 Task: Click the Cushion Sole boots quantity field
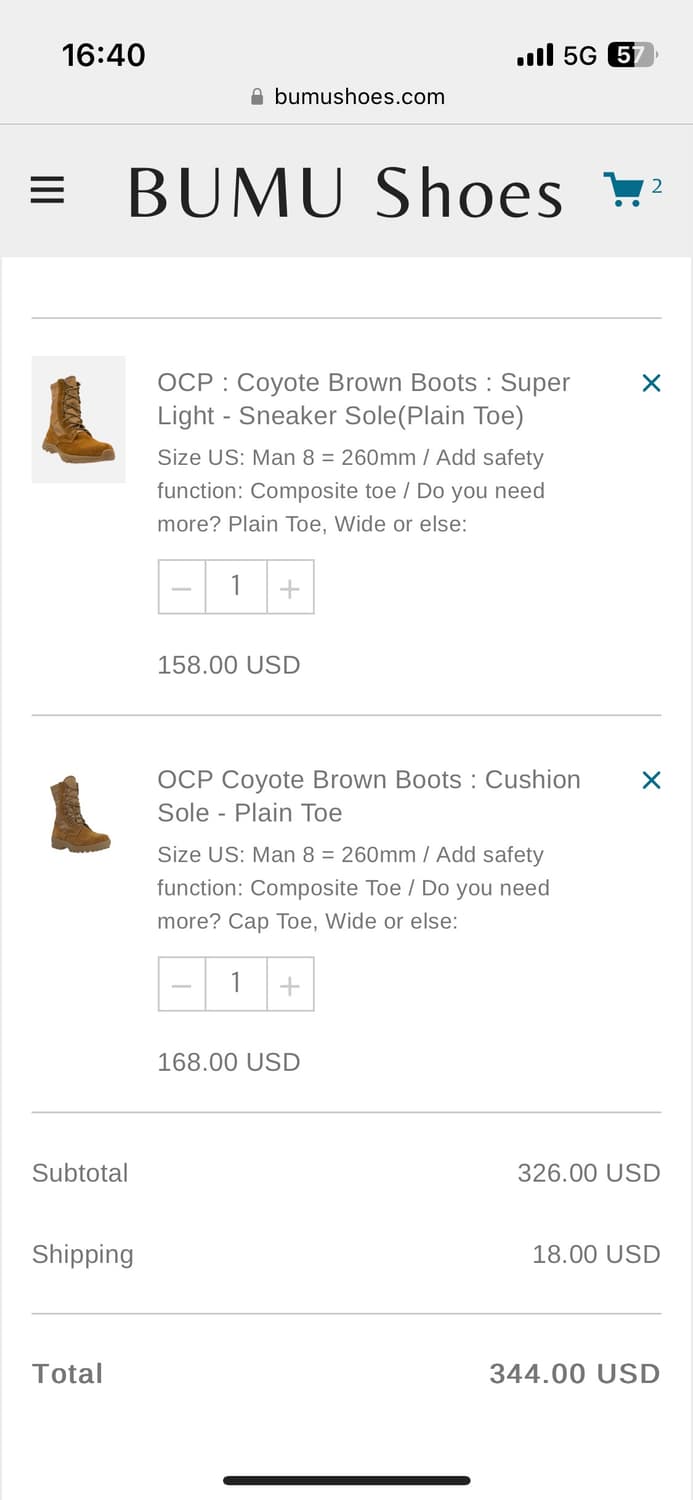pos(236,984)
